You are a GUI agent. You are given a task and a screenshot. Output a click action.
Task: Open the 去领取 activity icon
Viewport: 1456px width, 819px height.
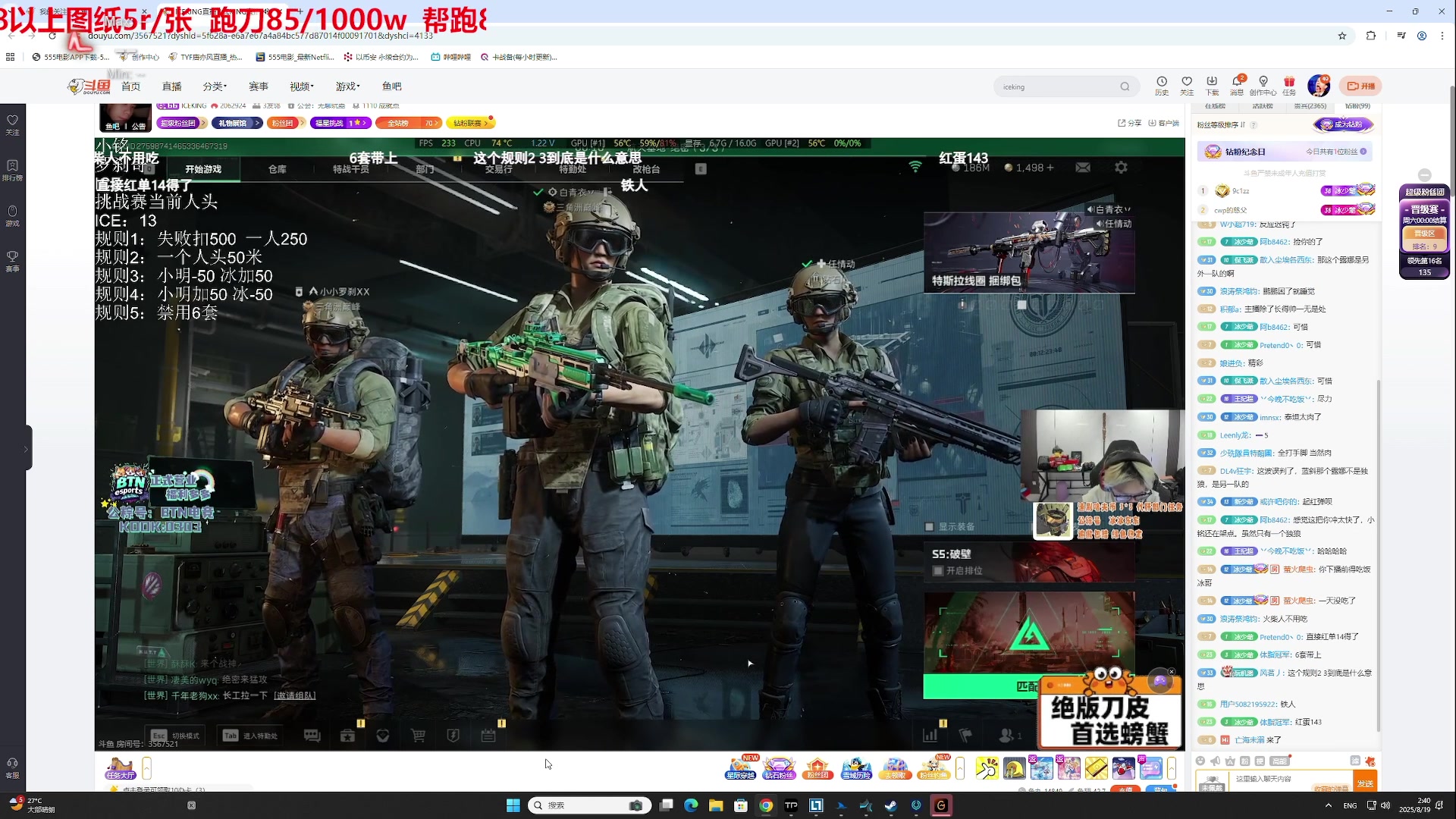(895, 768)
